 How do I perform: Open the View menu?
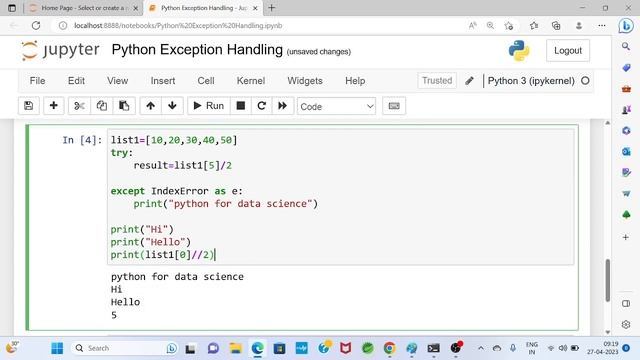tap(118, 81)
